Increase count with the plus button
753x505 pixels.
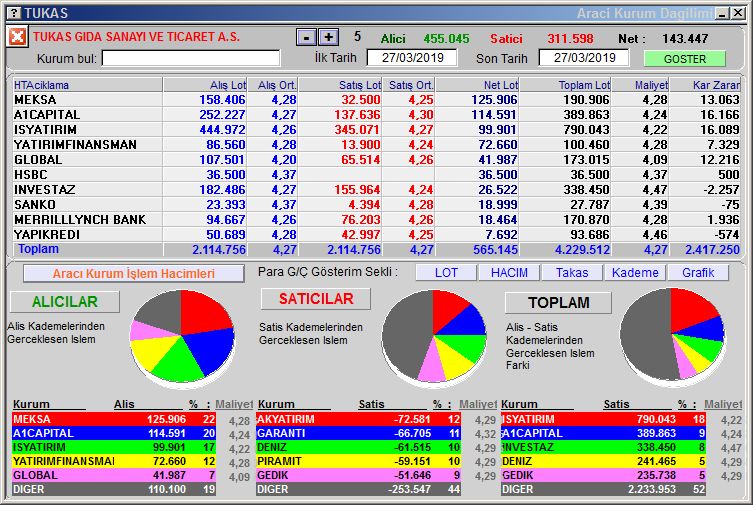[x=329, y=37]
